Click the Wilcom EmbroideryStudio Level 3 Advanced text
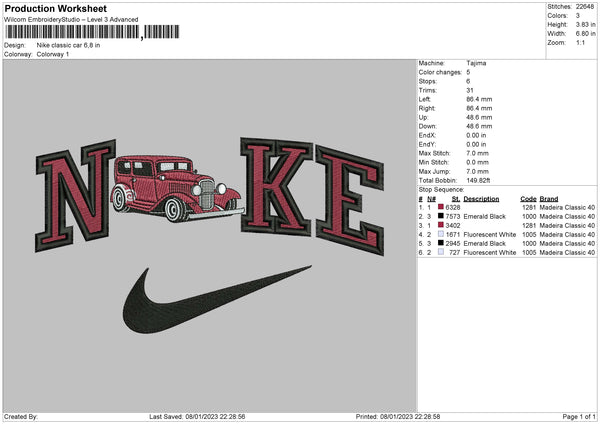The height and width of the screenshot is (424, 600). click(x=71, y=20)
